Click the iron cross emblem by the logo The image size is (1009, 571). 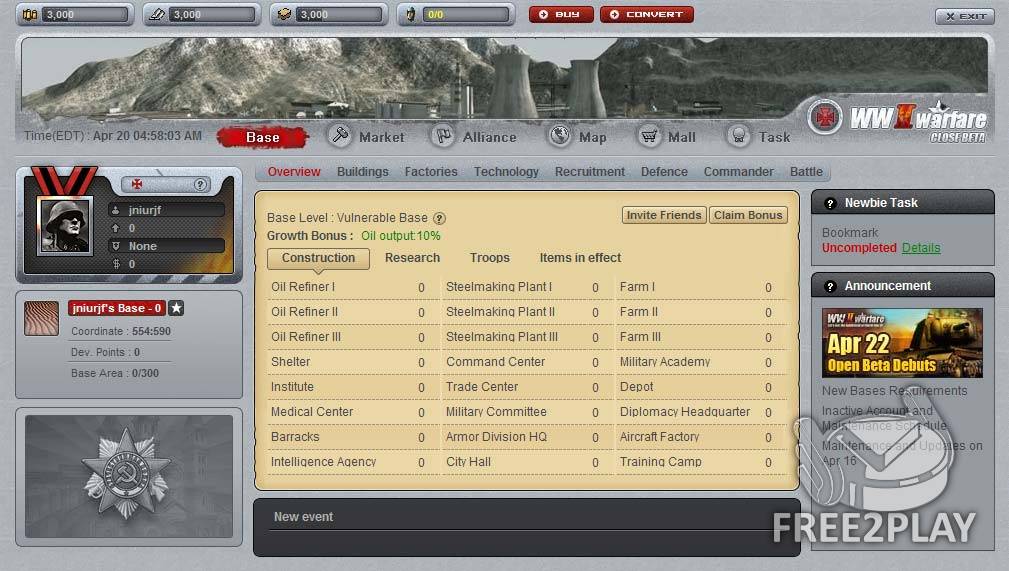point(825,117)
